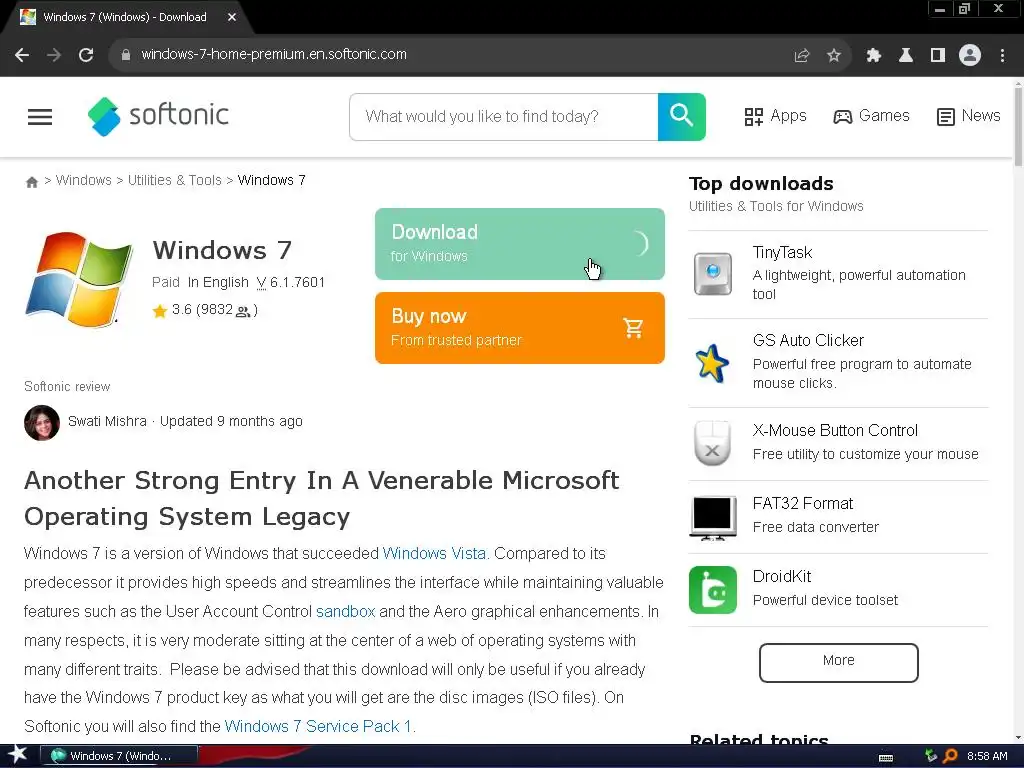Click the TinyTask app icon
Viewport: 1024px width, 768px height.
(712, 274)
